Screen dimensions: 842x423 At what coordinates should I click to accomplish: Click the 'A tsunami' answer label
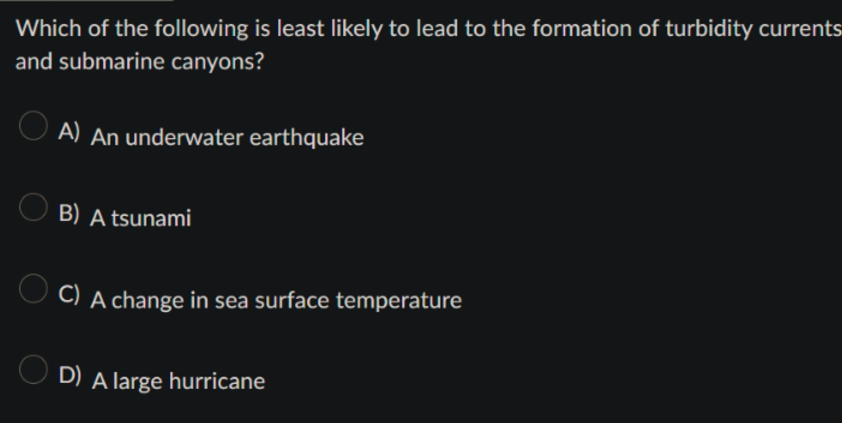point(141,218)
